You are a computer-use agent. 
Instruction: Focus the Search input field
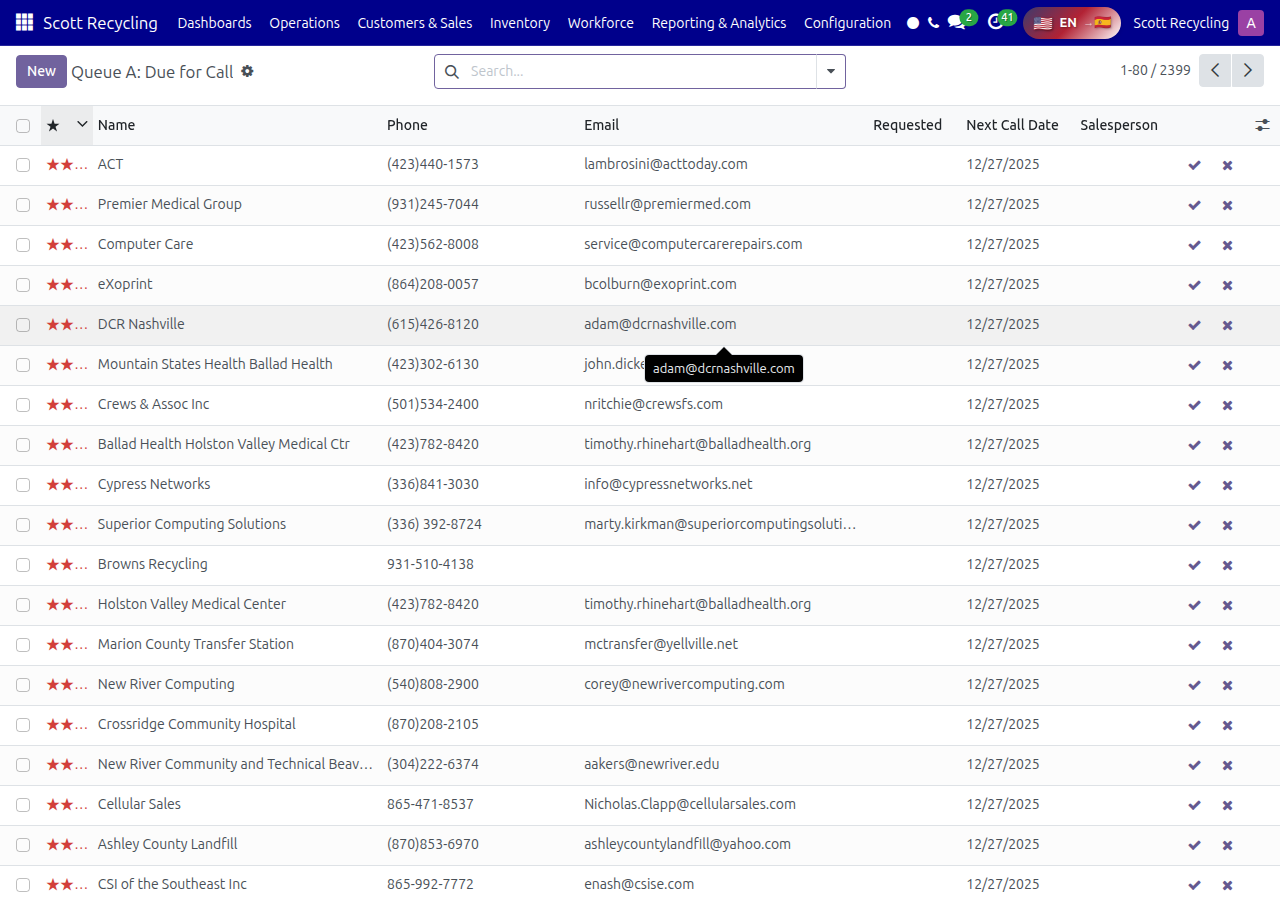click(x=640, y=71)
